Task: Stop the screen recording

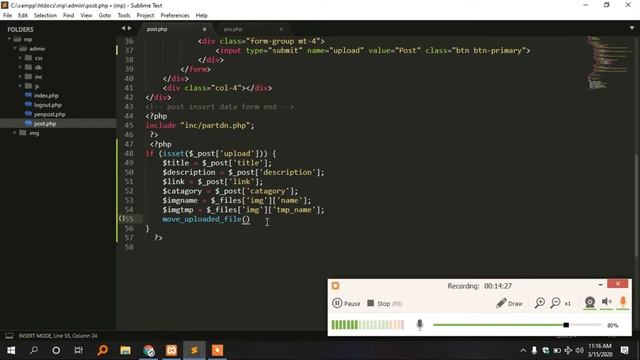Action: pyautogui.click(x=384, y=303)
